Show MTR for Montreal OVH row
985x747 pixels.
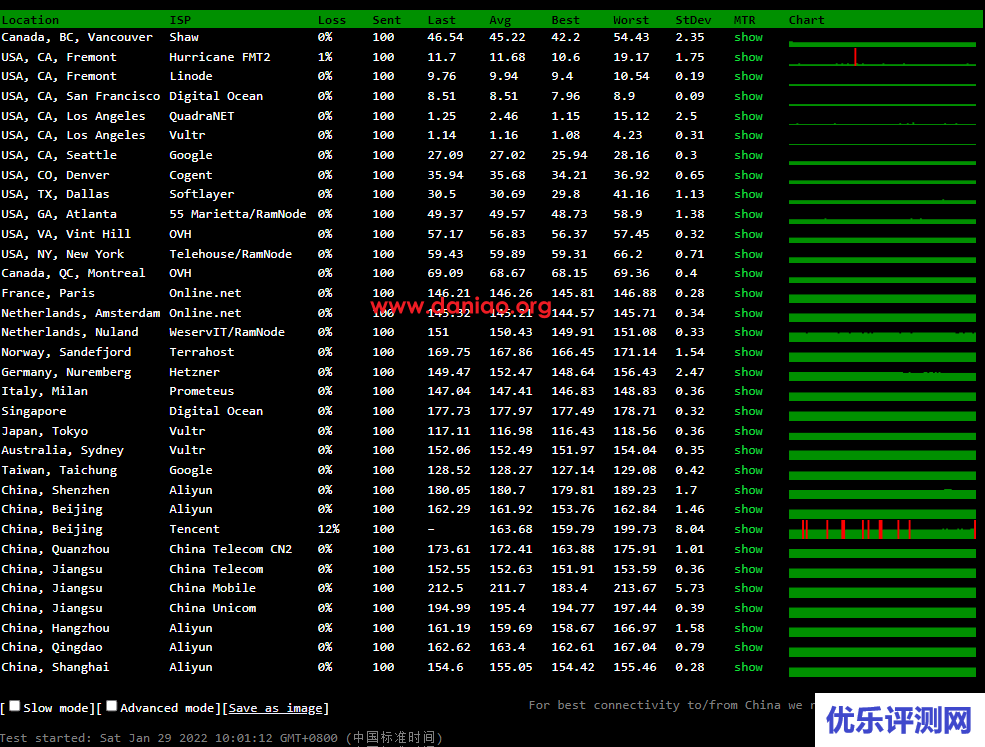748,273
